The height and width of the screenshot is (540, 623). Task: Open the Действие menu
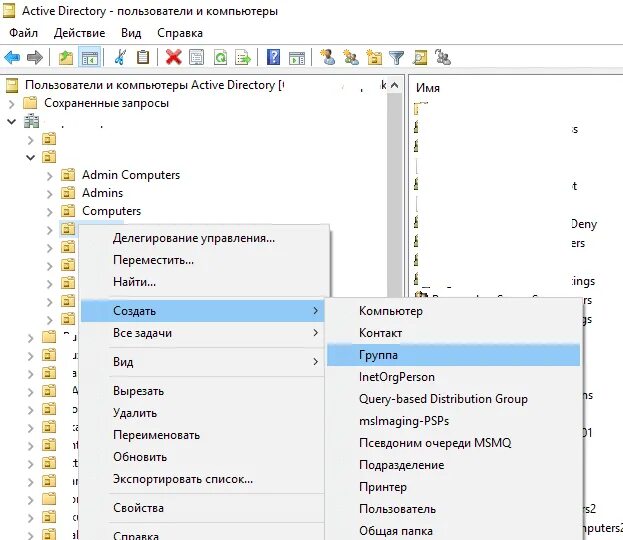tap(79, 33)
